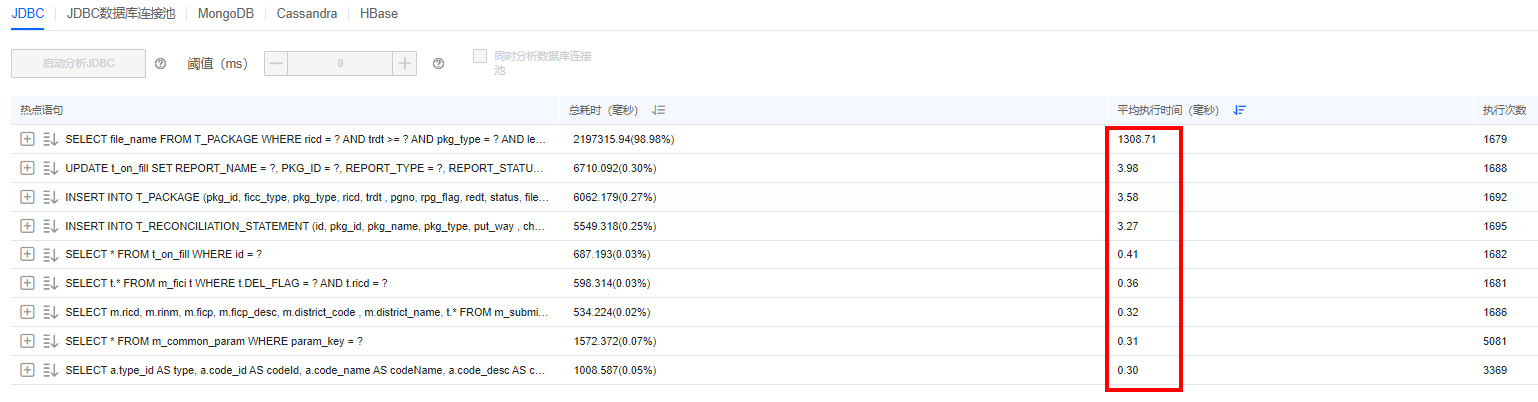Click help icon next to 启动分析JDBC button
This screenshot has width=1538, height=402.
pyautogui.click(x=160, y=64)
